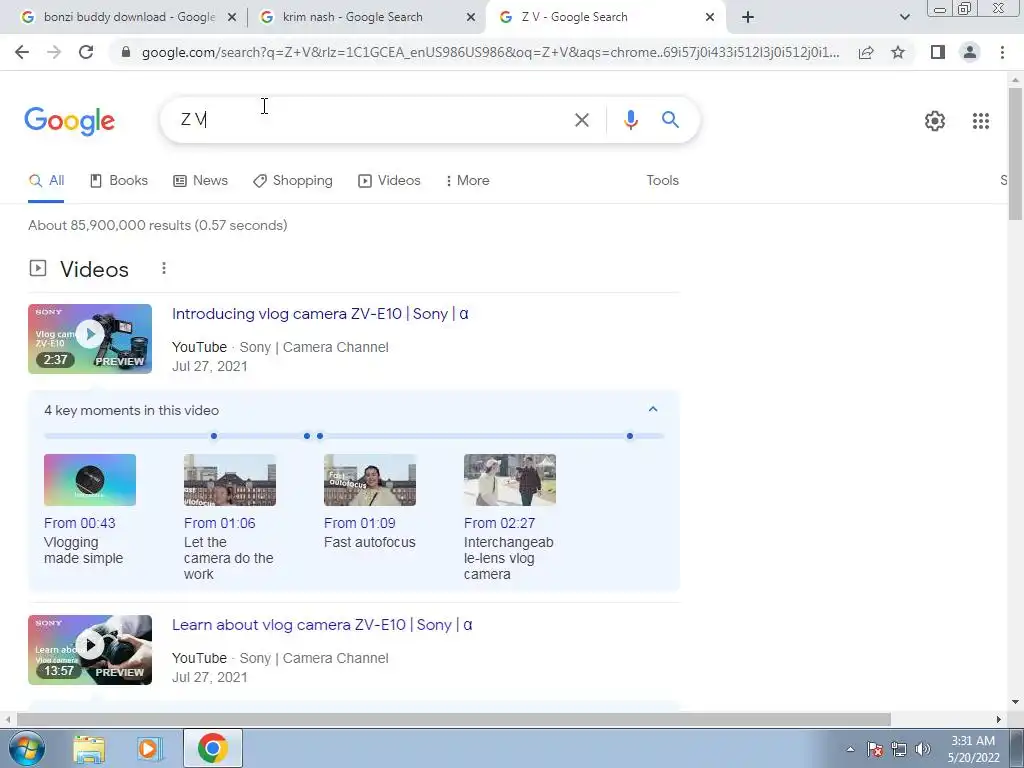1024x768 pixels.
Task: Submit the search with the magnifier icon
Action: [671, 120]
